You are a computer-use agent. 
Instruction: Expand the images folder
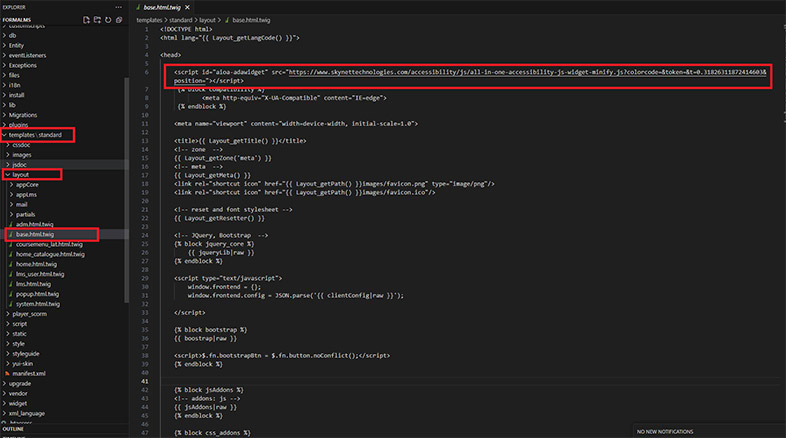coord(22,155)
